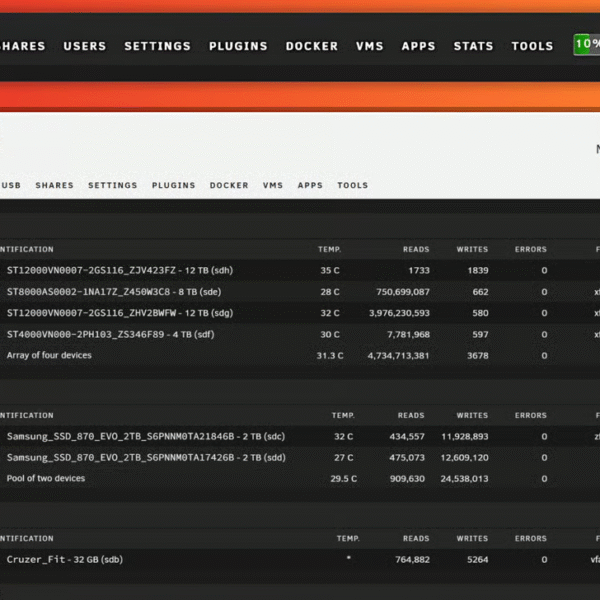This screenshot has height=600, width=600.
Task: Click the green 10% usage indicator
Action: 586,45
